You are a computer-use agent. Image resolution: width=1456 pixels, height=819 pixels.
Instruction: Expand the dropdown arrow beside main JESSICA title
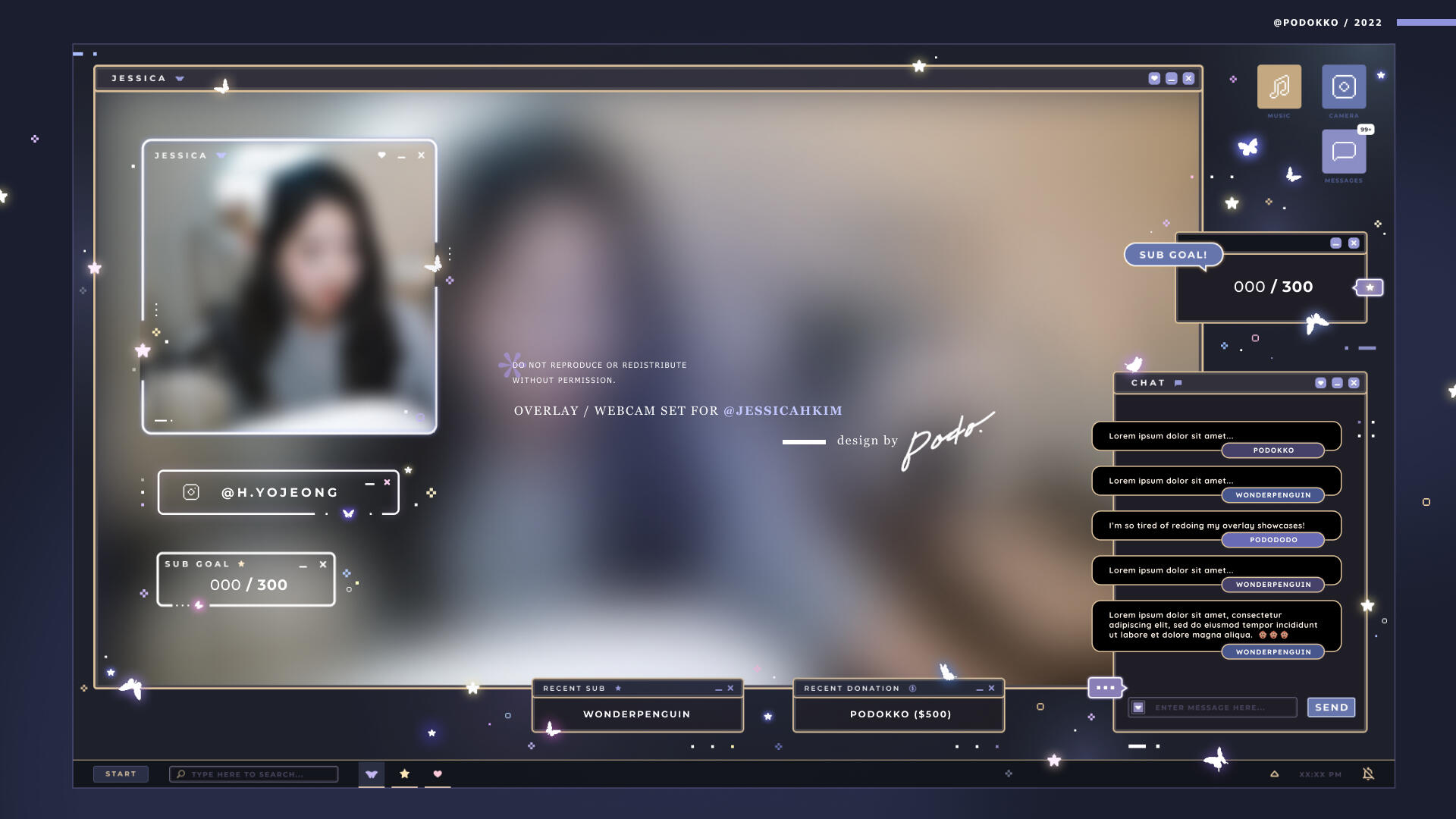pyautogui.click(x=180, y=78)
